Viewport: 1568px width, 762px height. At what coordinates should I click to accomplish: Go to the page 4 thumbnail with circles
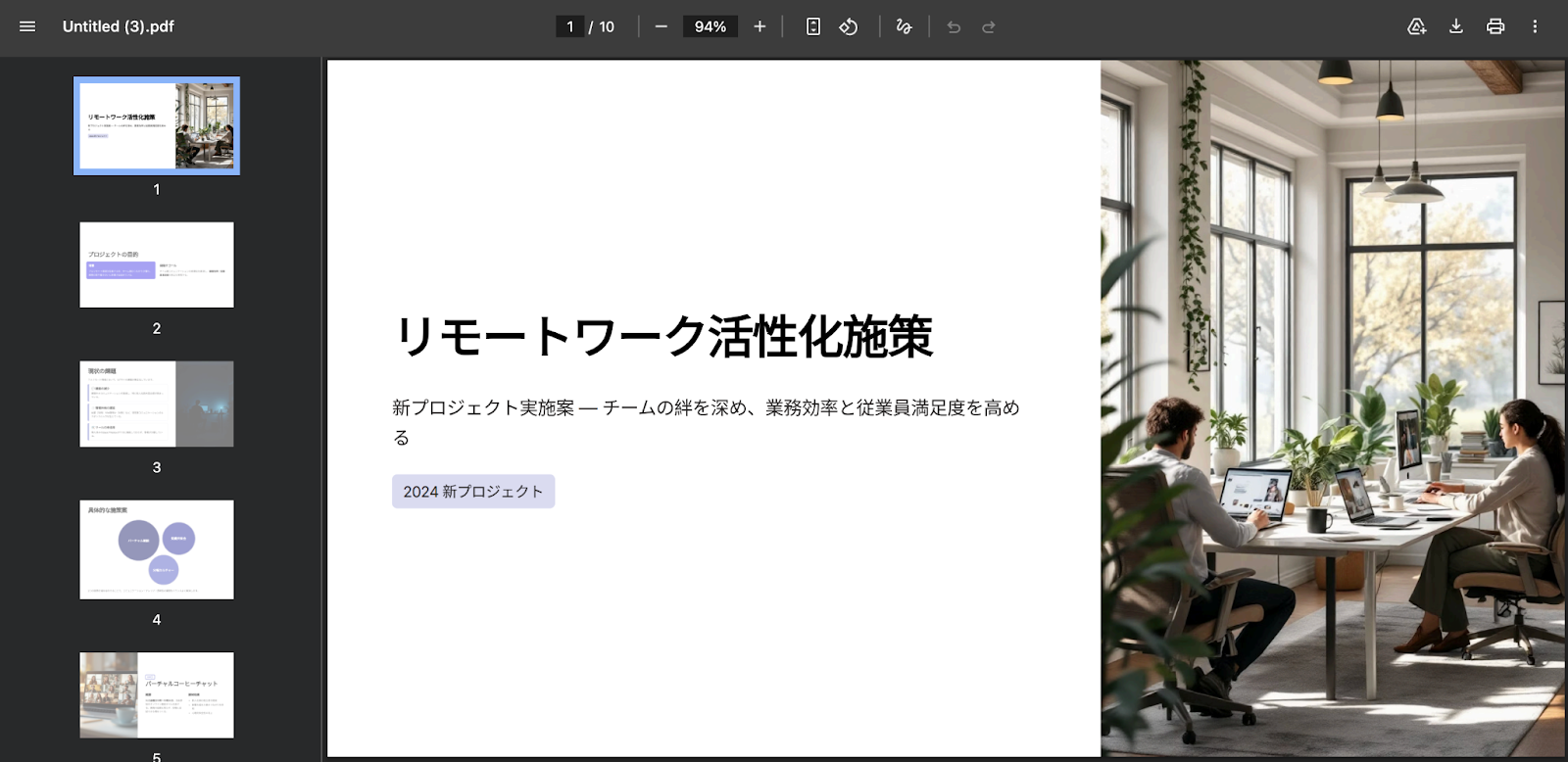(157, 549)
